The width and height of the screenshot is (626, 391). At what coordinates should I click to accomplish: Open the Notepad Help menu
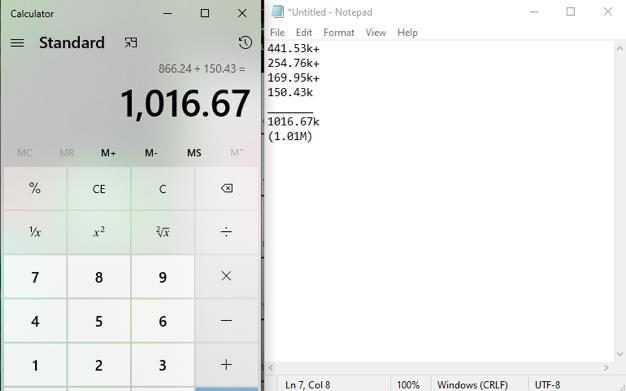[x=407, y=32]
